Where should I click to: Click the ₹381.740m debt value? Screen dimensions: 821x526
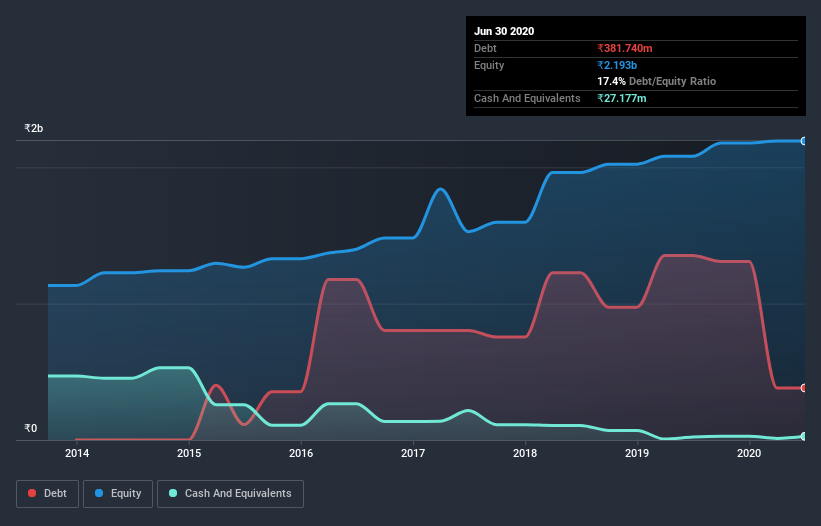[x=625, y=48]
